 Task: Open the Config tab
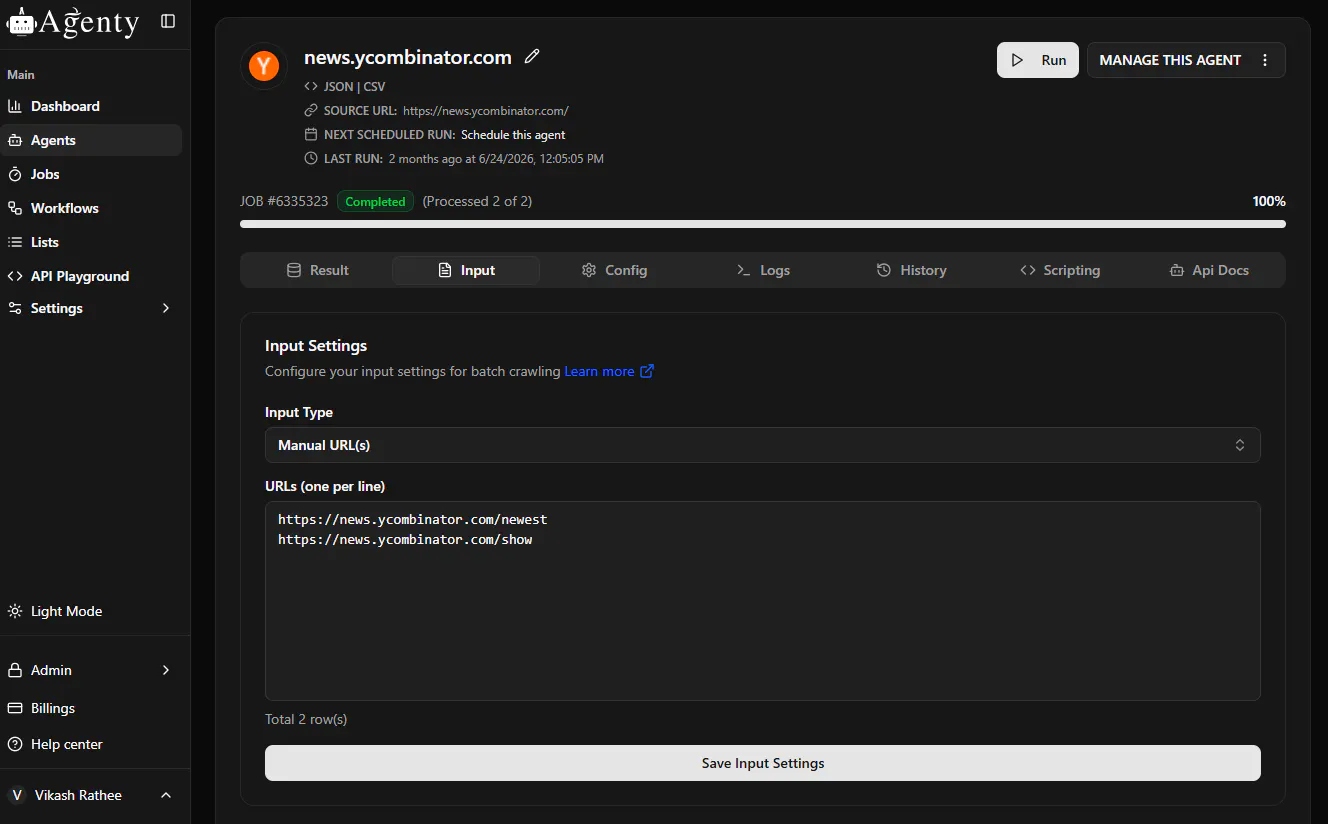coord(614,270)
